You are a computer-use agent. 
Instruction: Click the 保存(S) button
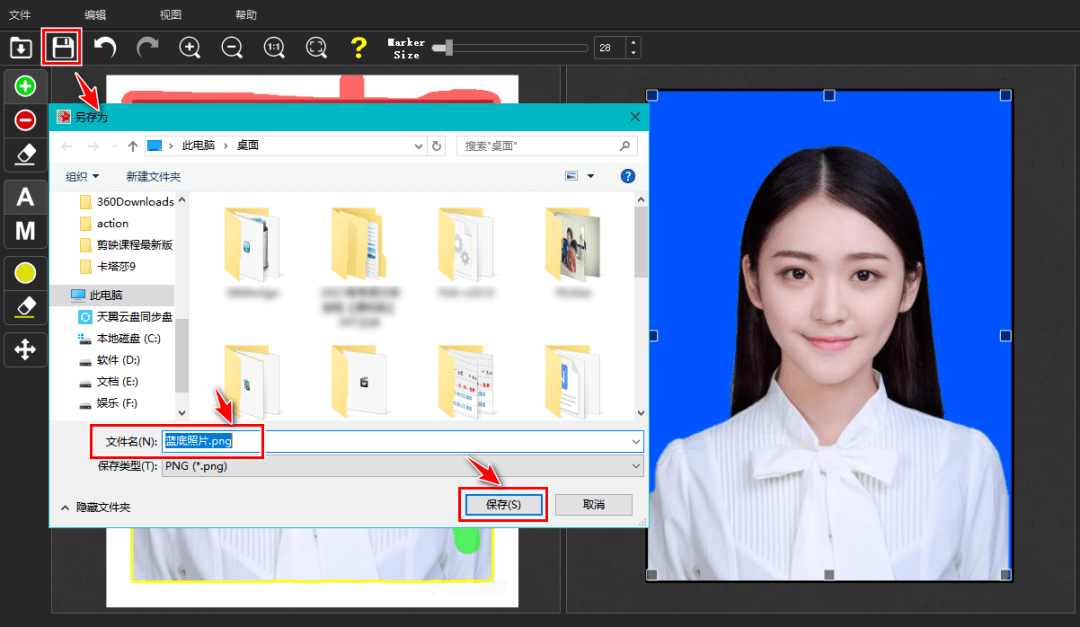coord(503,504)
